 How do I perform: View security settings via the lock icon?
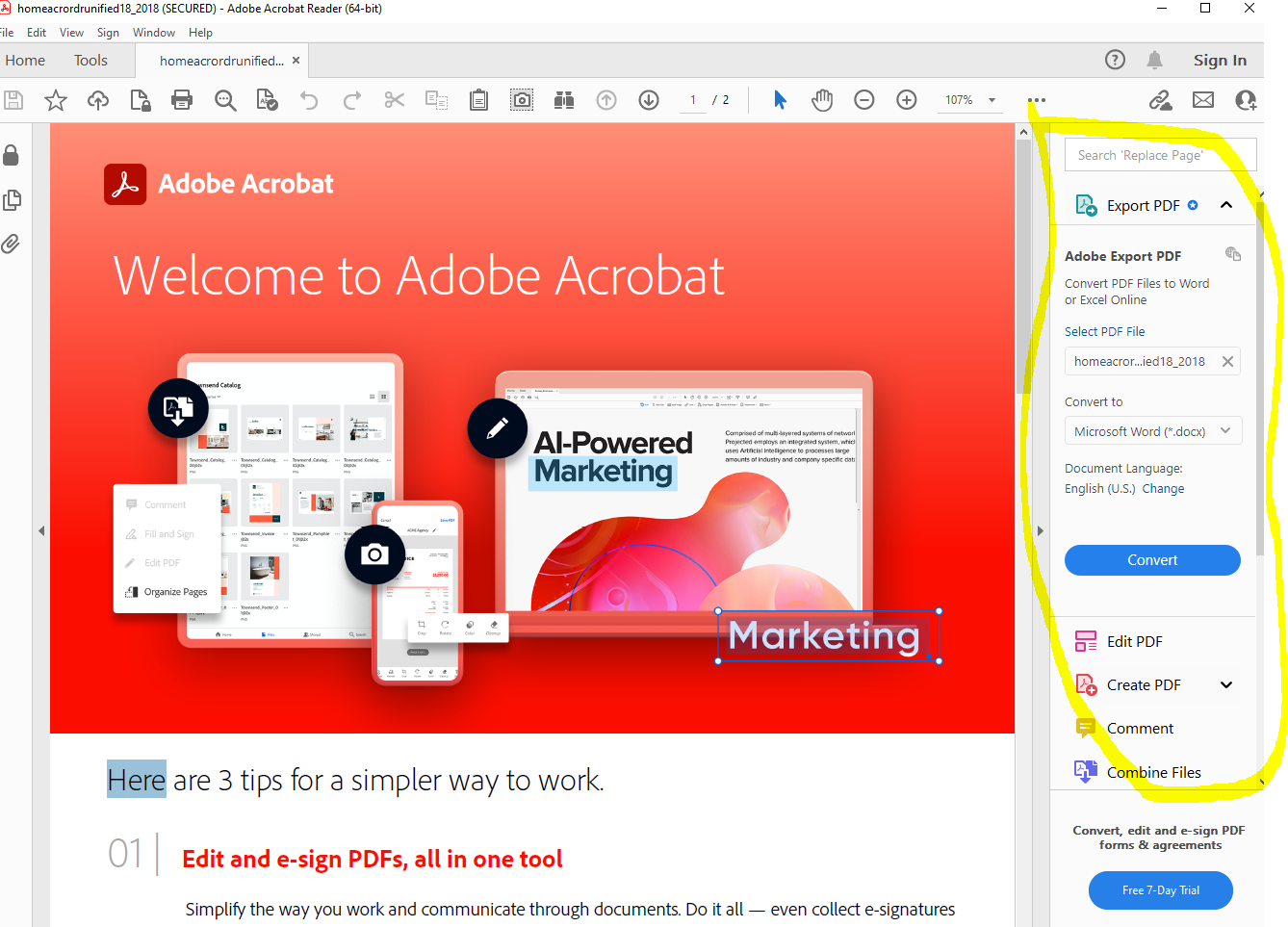click(x=12, y=155)
